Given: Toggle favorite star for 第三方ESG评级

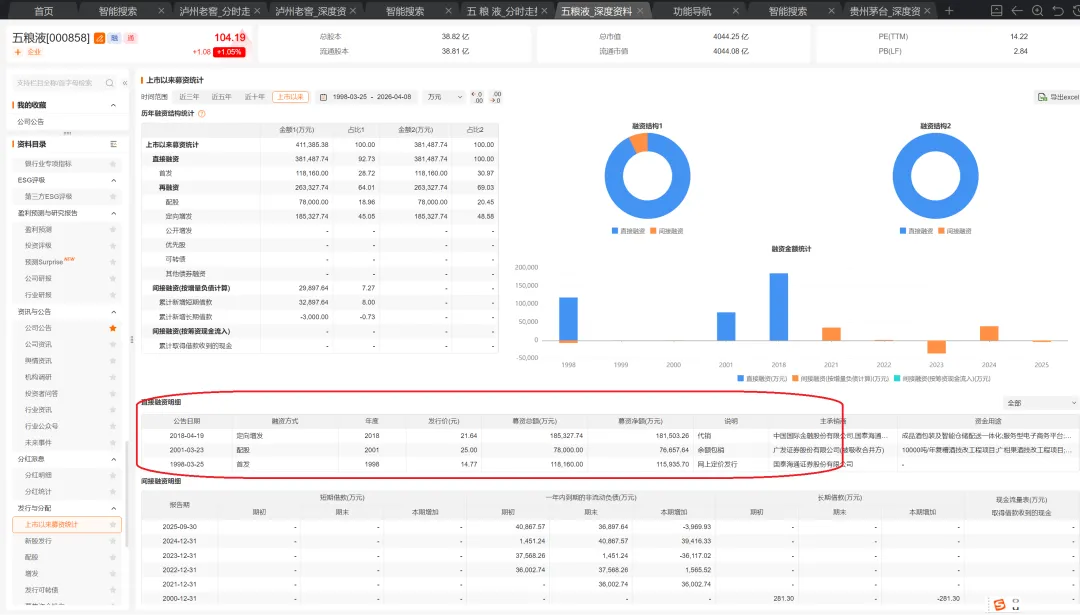Looking at the screenshot, I should click(x=112, y=196).
